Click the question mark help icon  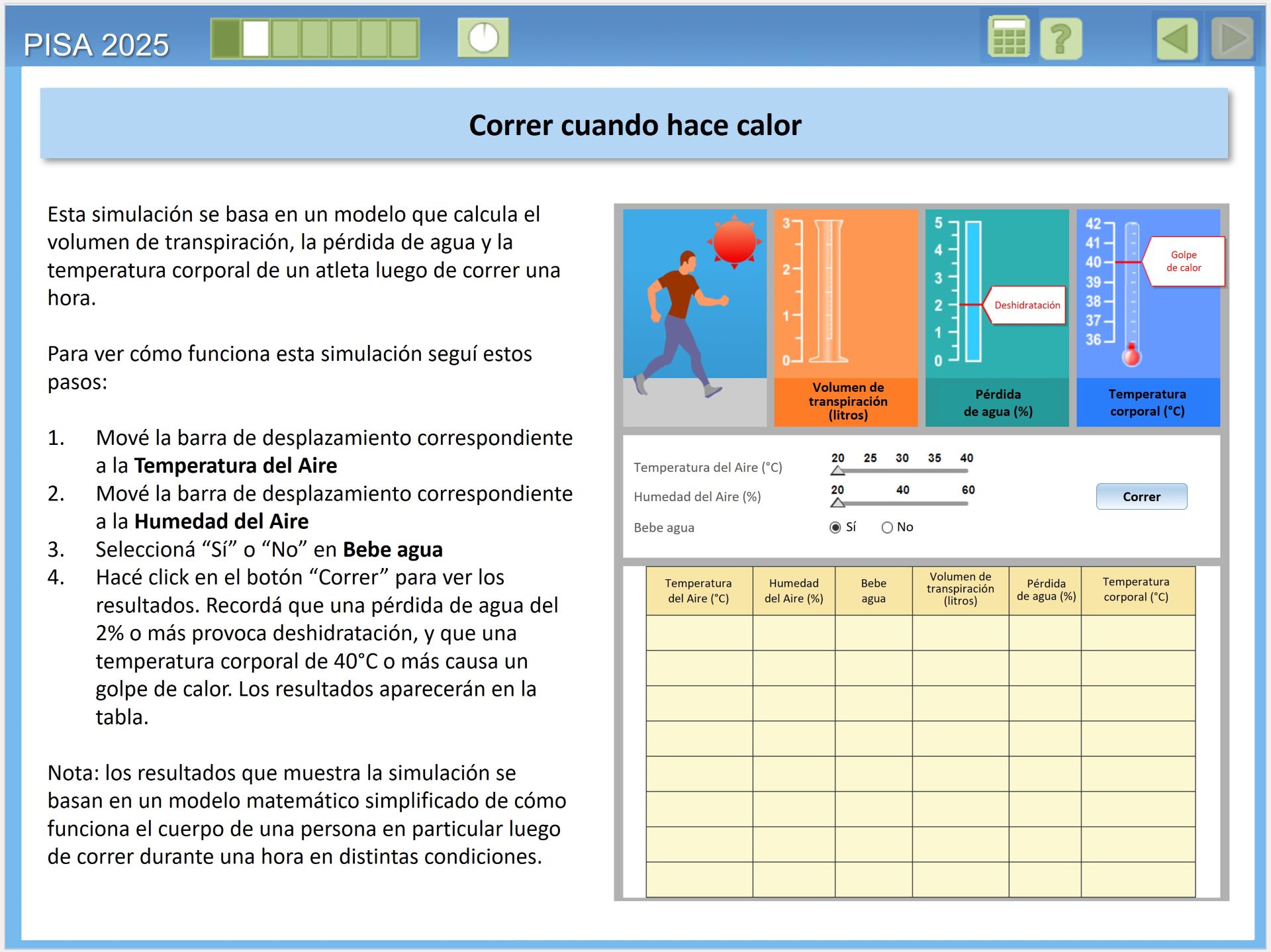click(1060, 39)
